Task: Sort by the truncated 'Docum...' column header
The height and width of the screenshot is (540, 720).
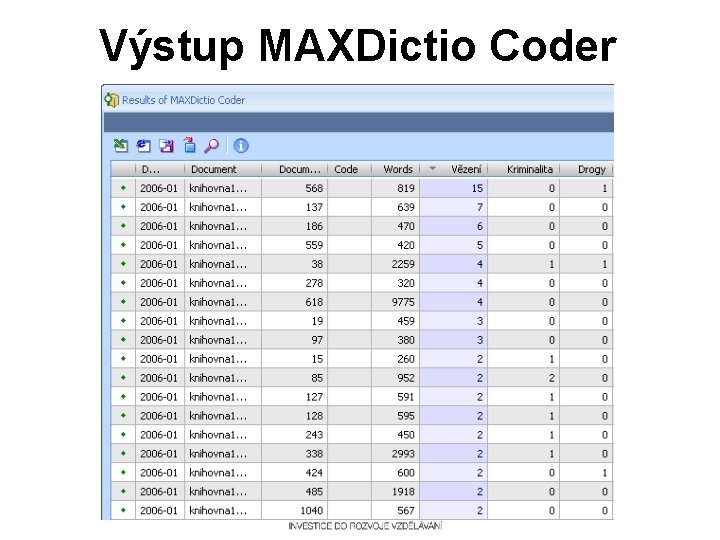Action: pyautogui.click(x=294, y=169)
